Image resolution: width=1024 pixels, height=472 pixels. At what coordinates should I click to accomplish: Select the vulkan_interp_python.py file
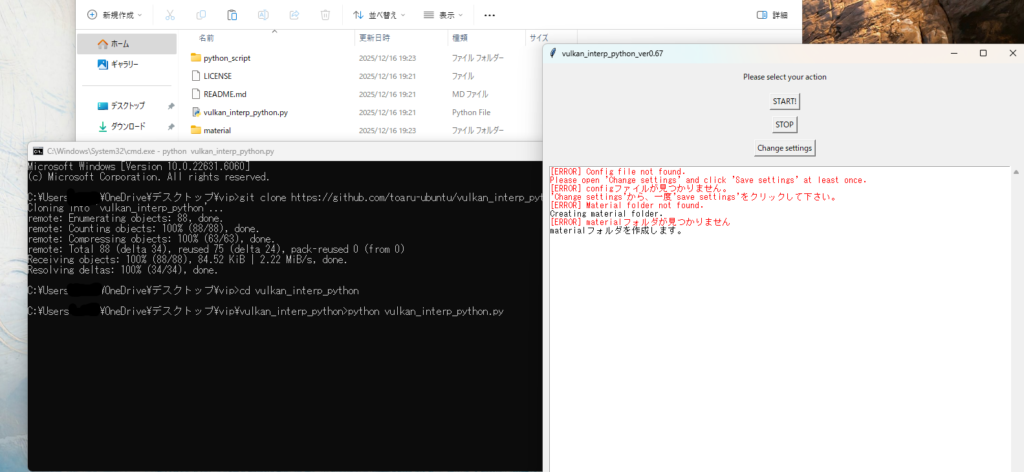point(245,112)
